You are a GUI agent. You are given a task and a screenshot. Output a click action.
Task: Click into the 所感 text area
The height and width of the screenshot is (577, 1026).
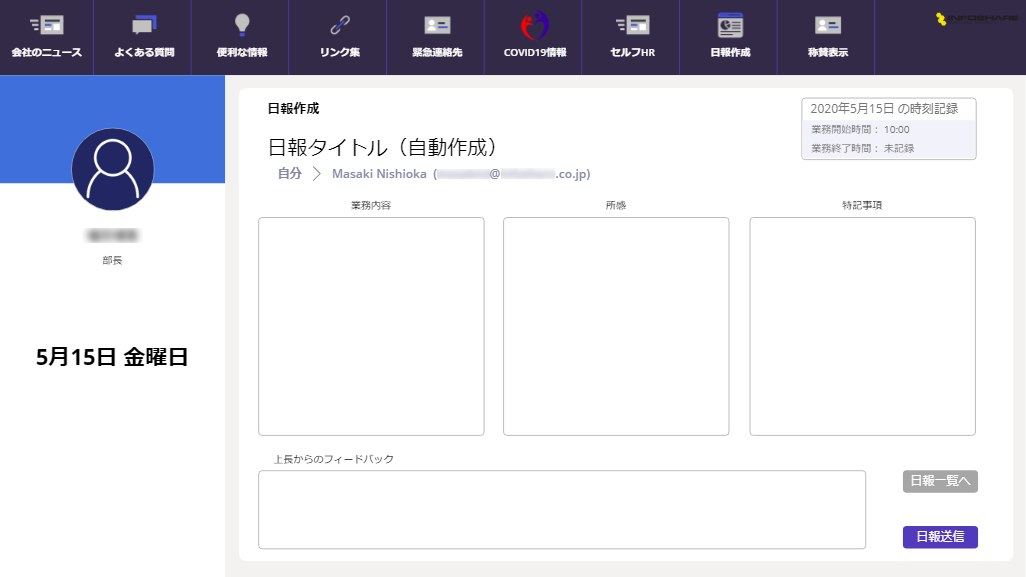pos(616,326)
